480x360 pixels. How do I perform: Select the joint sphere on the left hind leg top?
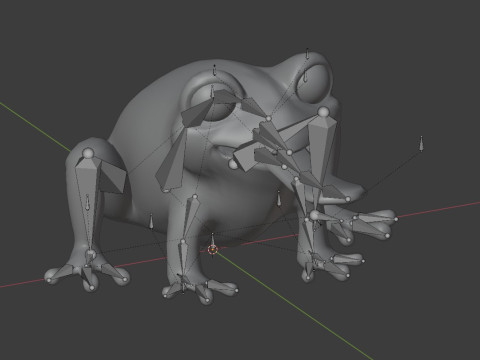(x=88, y=153)
